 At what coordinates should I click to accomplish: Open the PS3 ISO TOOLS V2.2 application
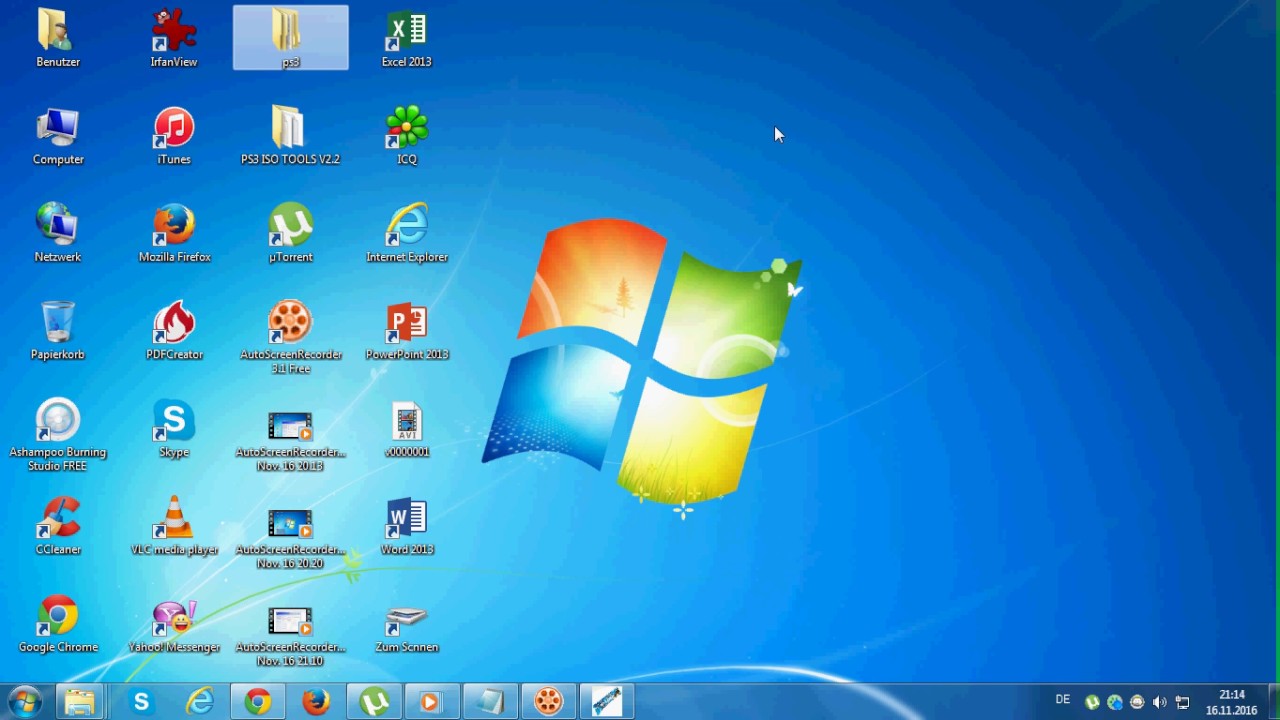pyautogui.click(x=290, y=128)
